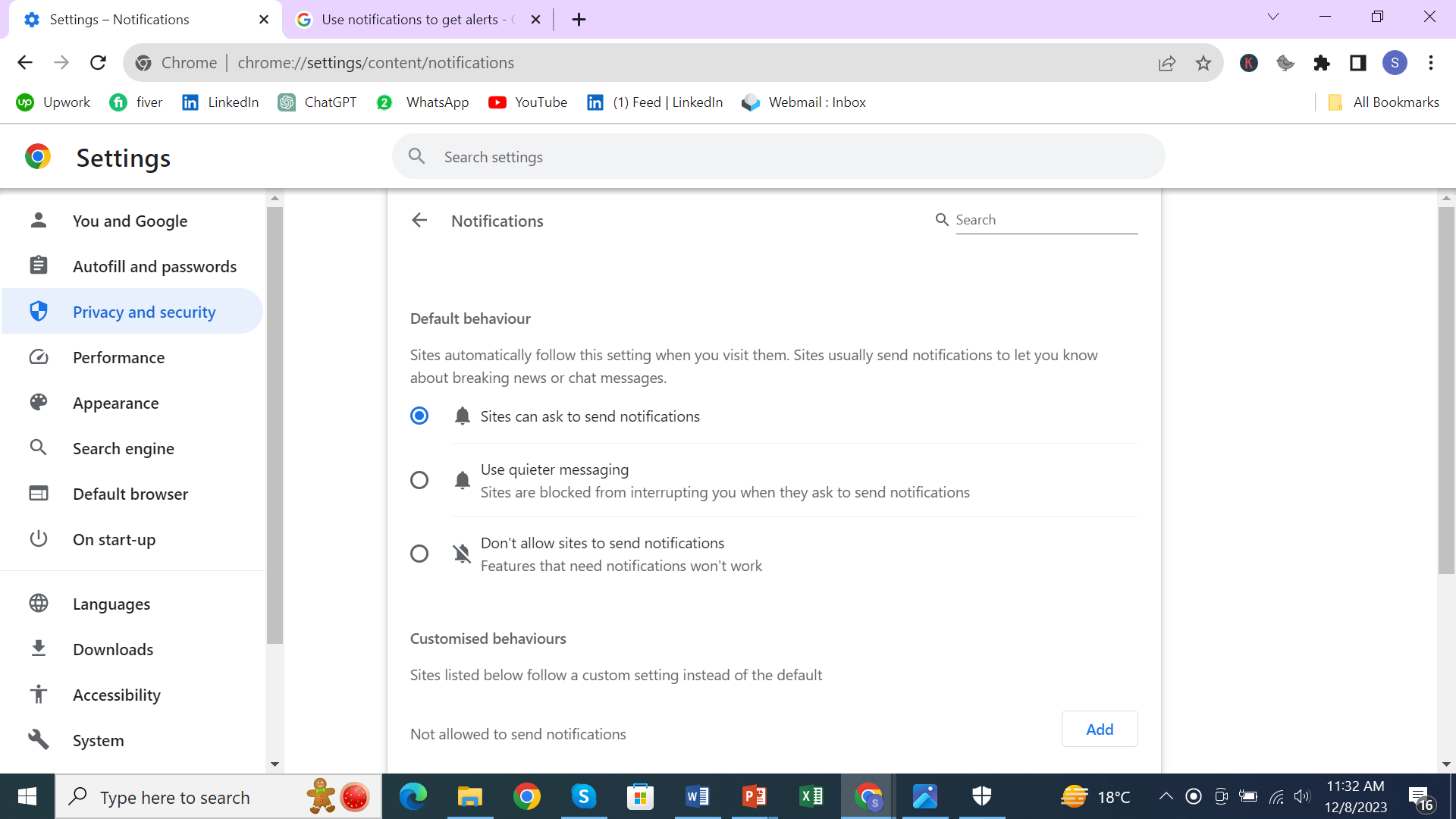
Task: Click Add under Not allowed to send notifications
Action: 1099,728
